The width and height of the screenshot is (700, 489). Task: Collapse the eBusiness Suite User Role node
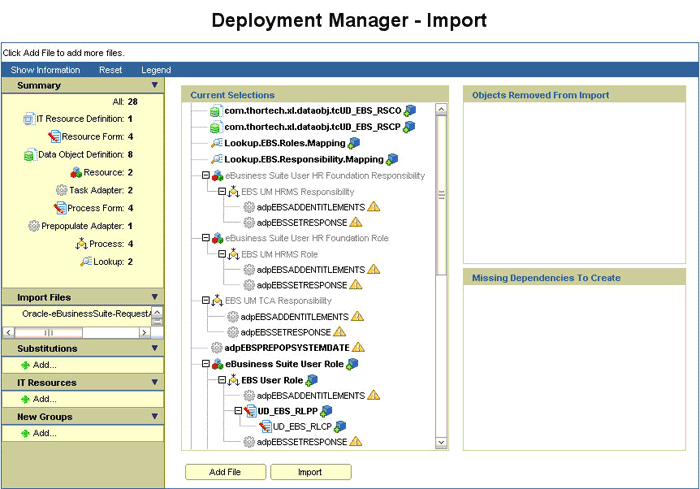[x=205, y=364]
